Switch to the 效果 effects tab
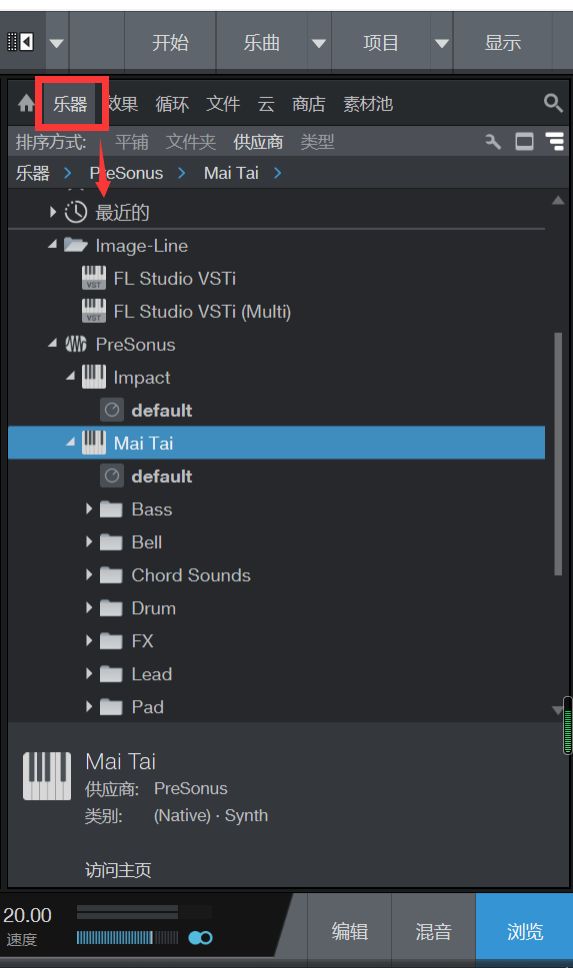The width and height of the screenshot is (573, 968). pos(122,103)
